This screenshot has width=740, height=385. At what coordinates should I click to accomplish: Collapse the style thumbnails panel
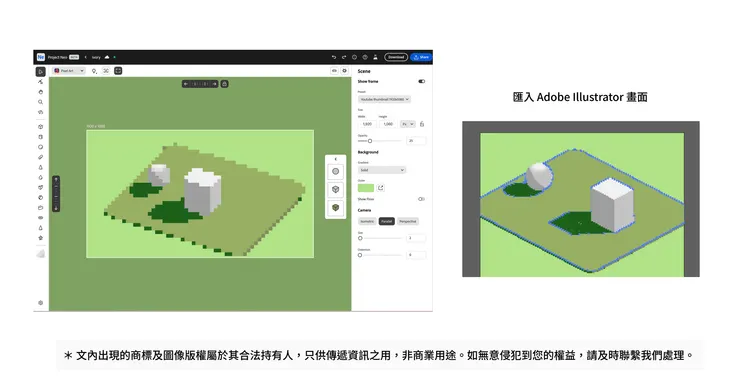coord(336,159)
